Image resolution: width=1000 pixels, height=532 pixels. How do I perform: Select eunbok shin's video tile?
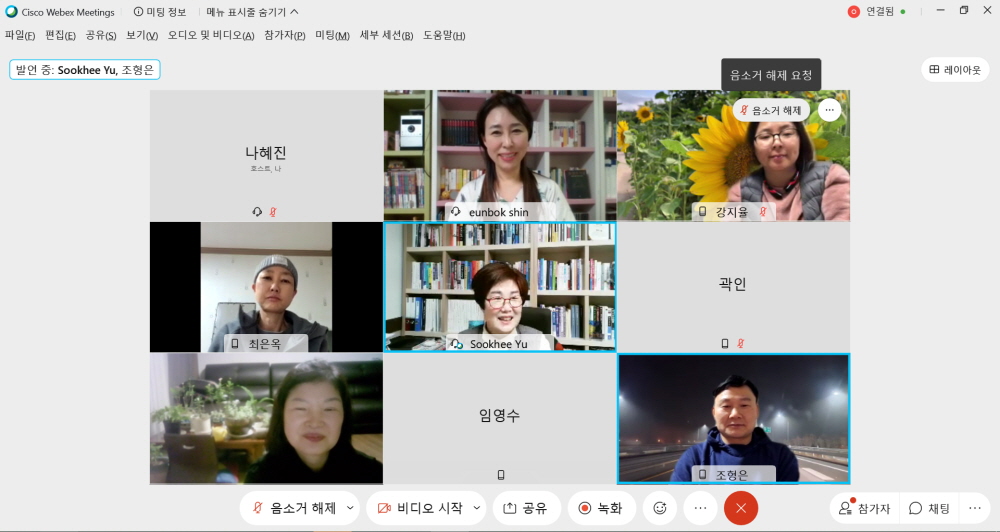[500, 155]
